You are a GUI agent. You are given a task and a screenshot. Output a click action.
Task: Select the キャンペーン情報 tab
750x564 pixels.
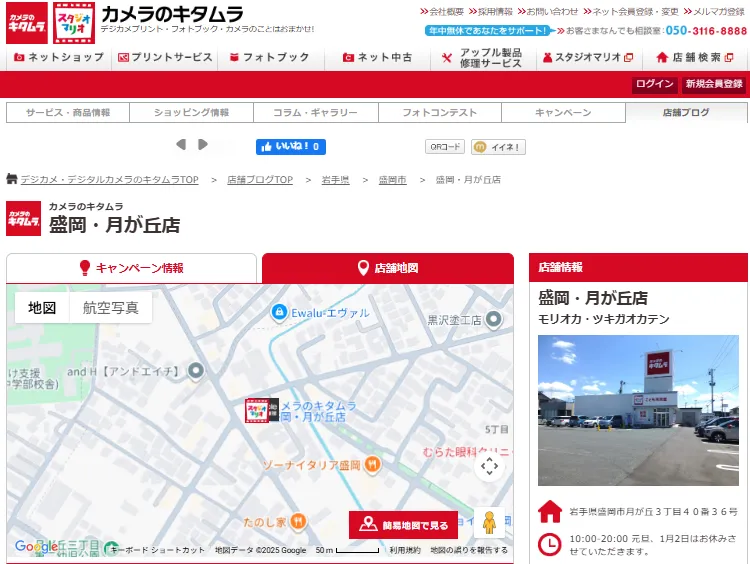[x=132, y=268]
